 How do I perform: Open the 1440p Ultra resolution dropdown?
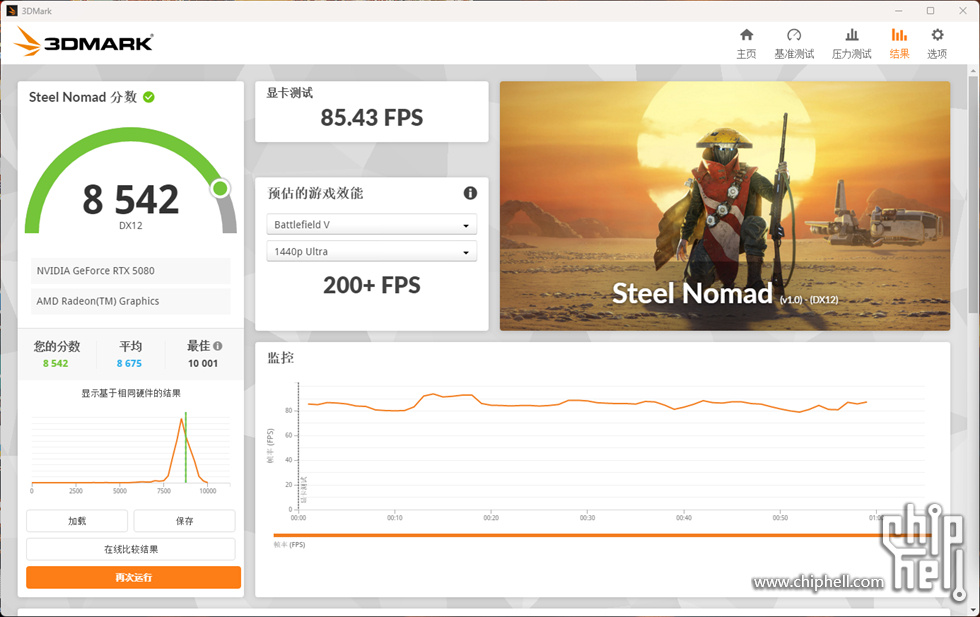click(x=371, y=251)
